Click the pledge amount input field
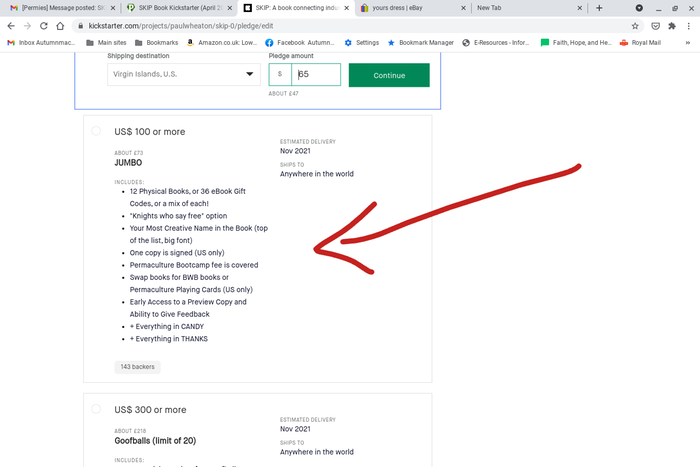The image size is (700, 467). tap(316, 75)
